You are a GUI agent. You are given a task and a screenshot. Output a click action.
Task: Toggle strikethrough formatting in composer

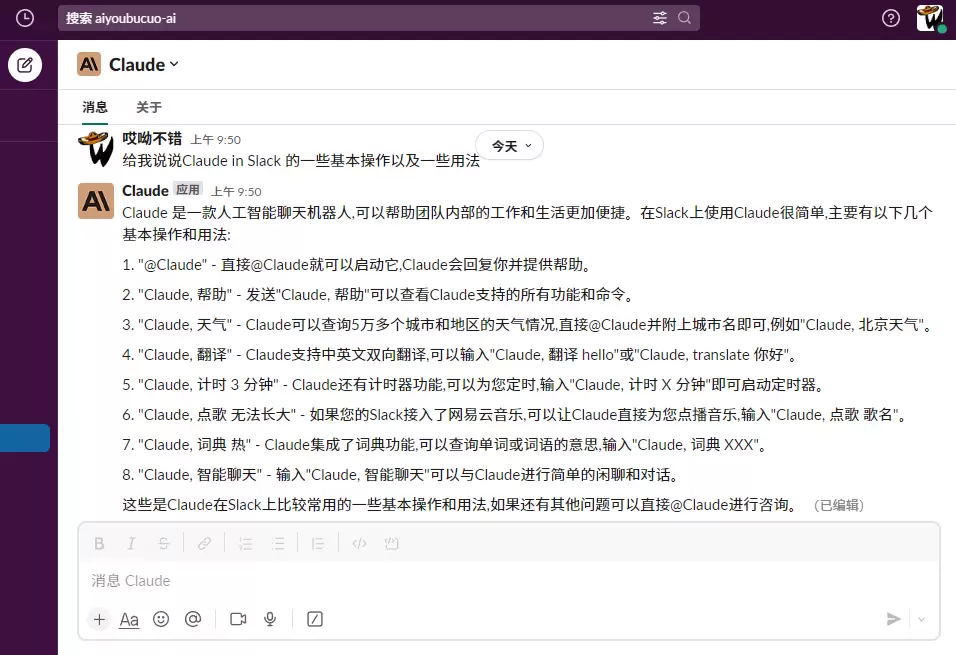pos(163,543)
